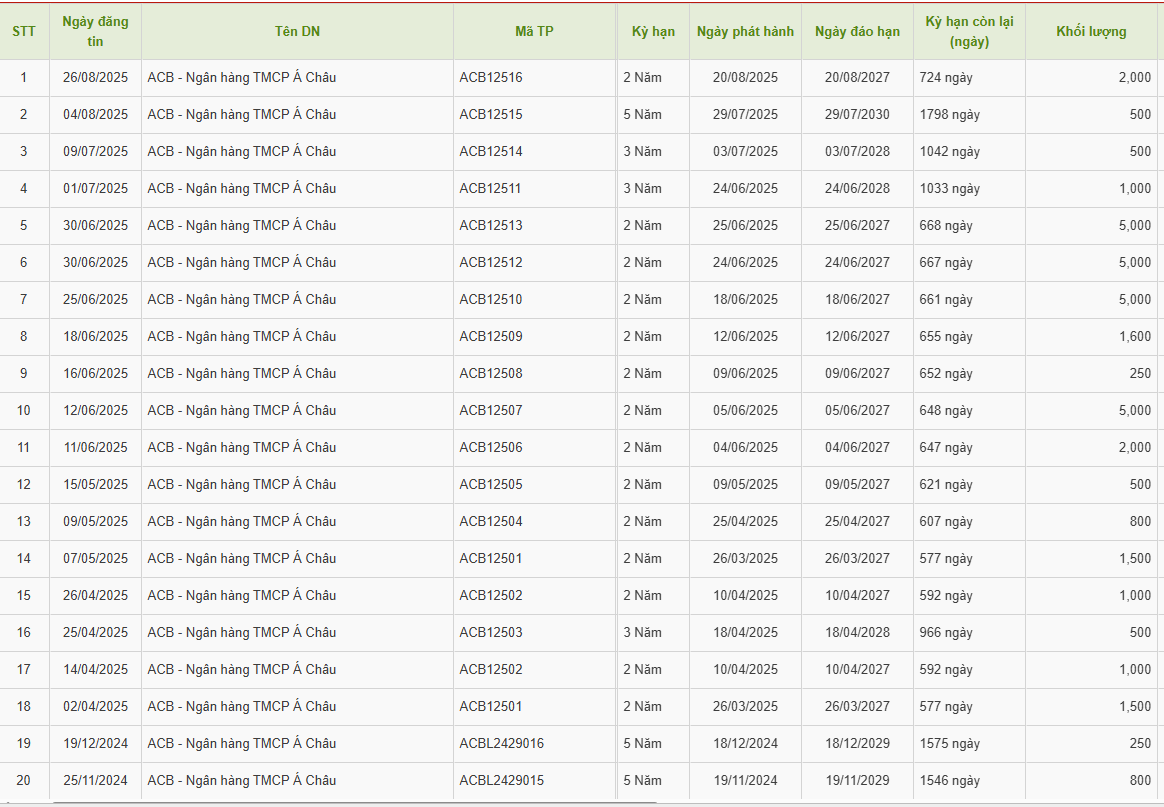Click the 'Ngày phát hành' header
Screen dimensions: 1164x807
(745, 31)
